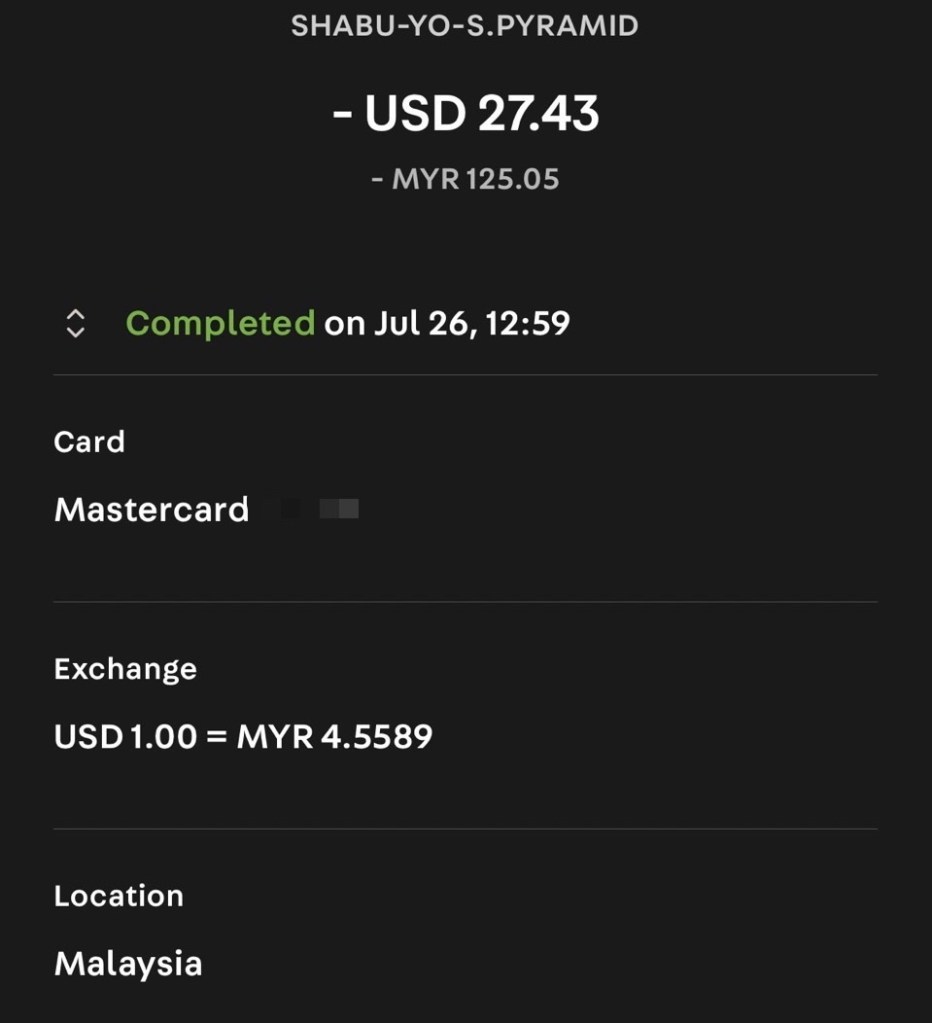Tap the masked card number digits

[320, 510]
